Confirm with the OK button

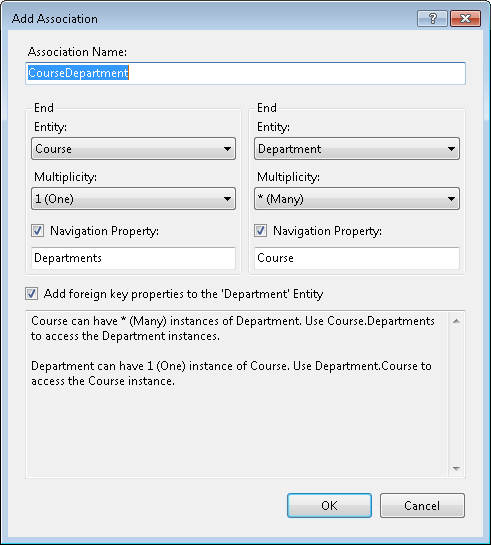coord(329,505)
